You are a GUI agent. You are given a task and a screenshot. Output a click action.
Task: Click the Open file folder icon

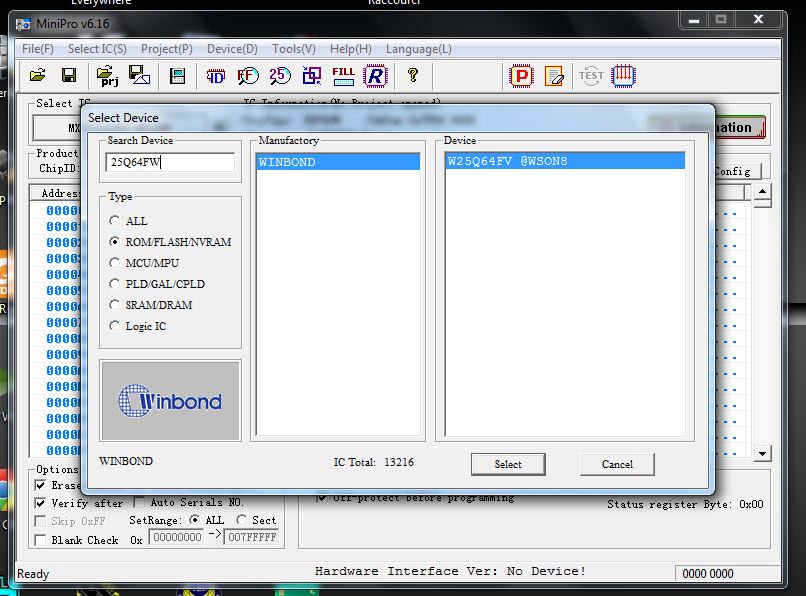tap(38, 76)
